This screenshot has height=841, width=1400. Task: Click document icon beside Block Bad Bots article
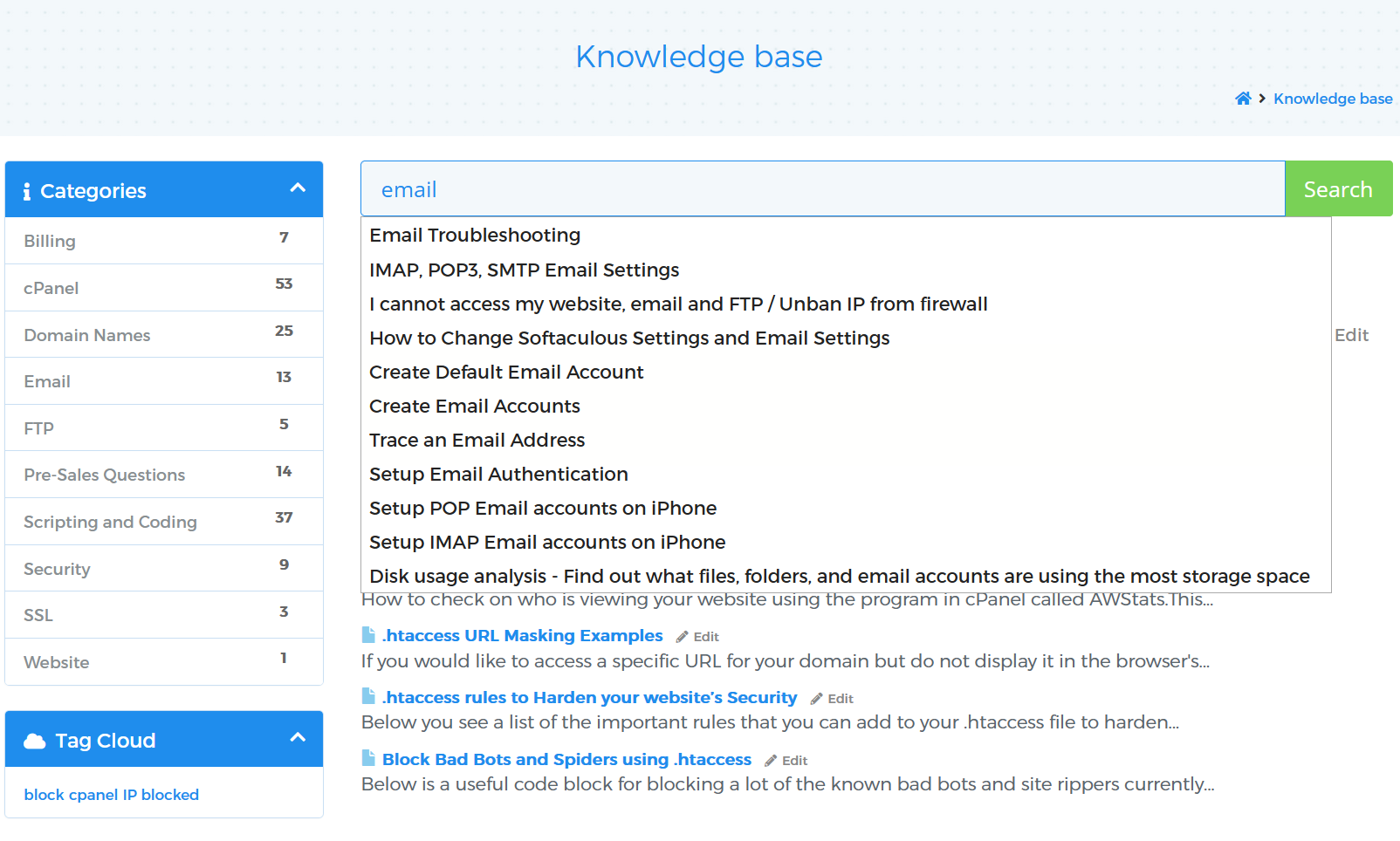click(x=368, y=759)
